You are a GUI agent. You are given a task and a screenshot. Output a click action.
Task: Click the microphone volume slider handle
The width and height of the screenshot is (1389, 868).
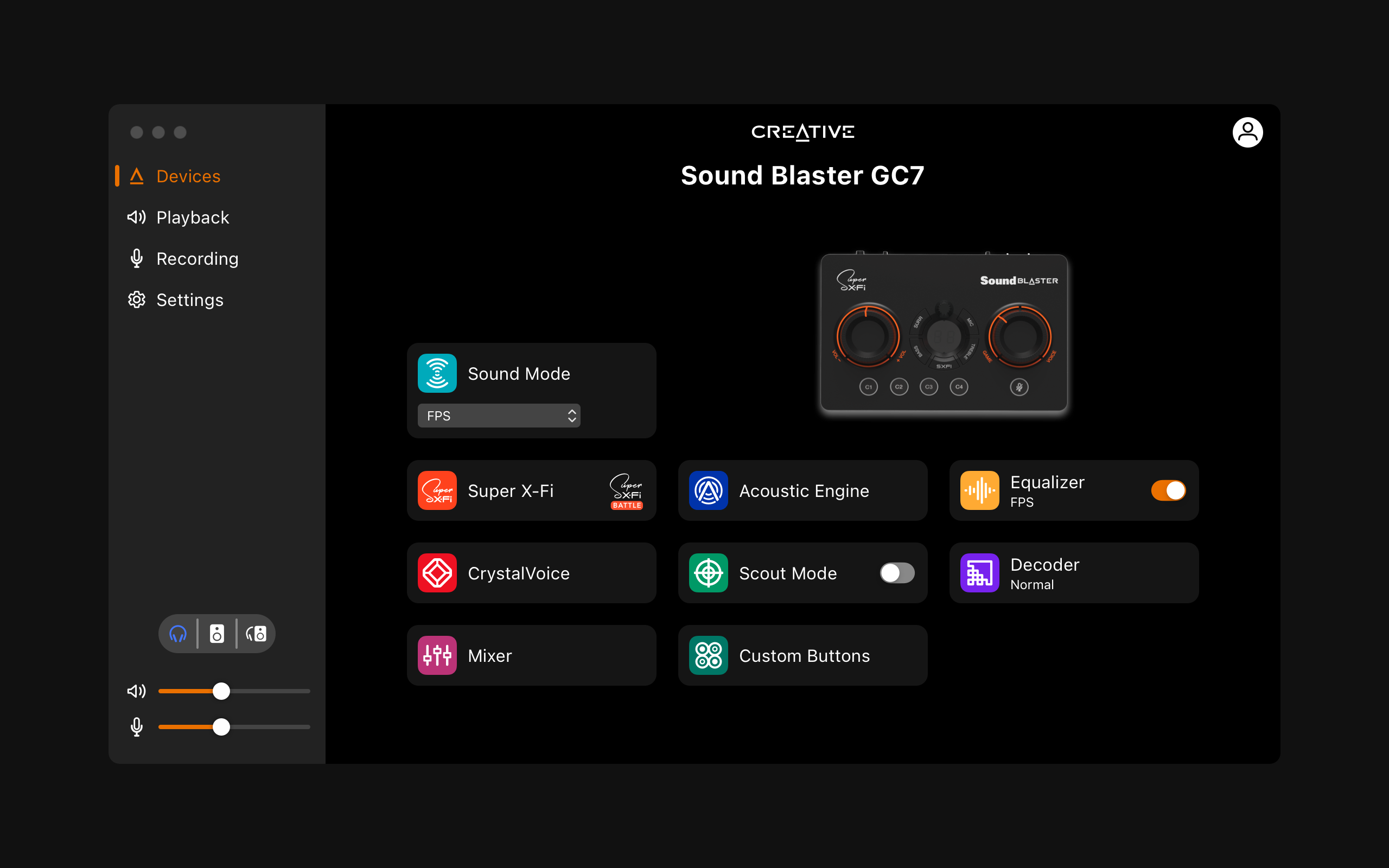point(221,727)
